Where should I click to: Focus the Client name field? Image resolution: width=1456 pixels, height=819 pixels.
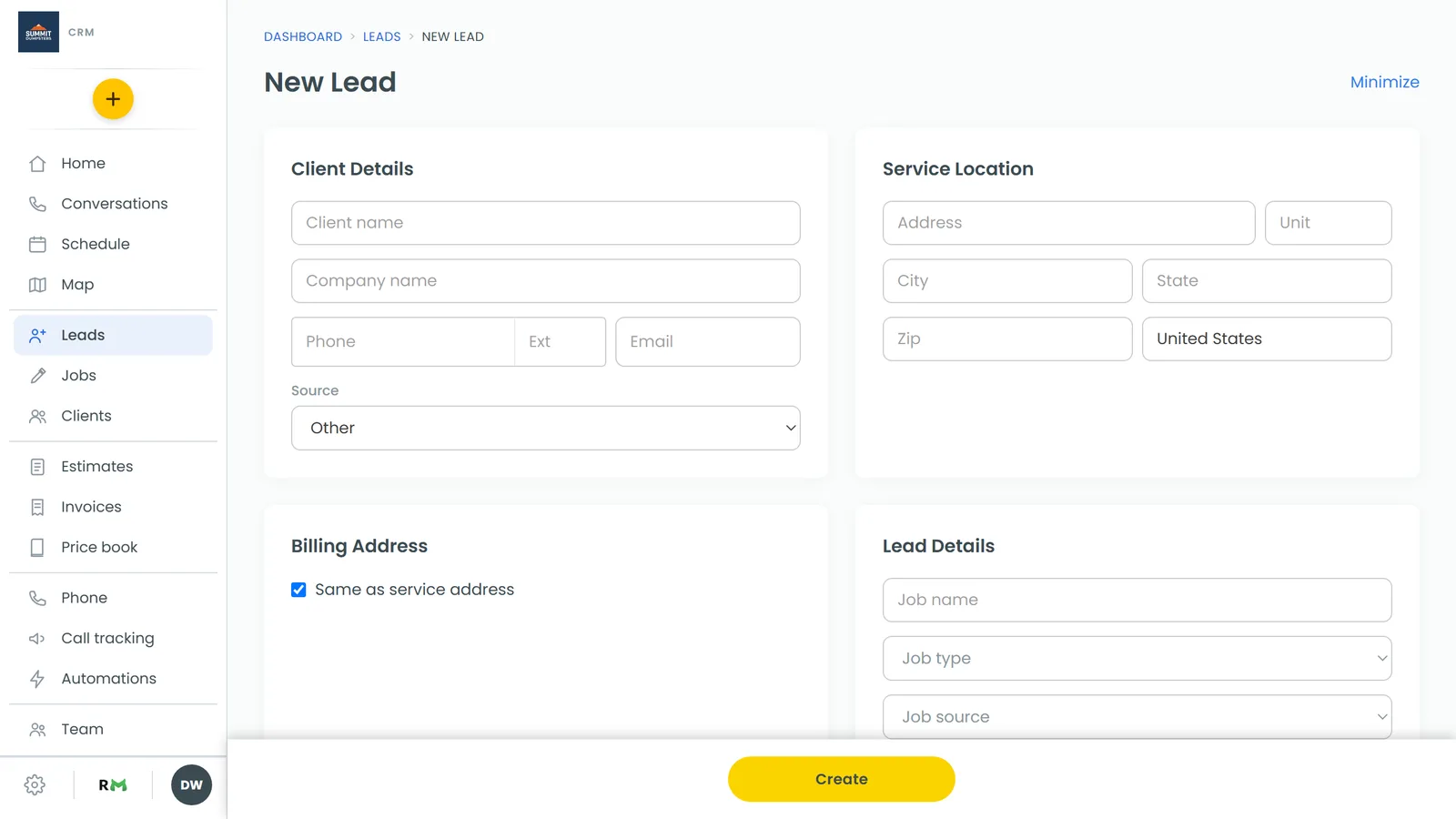coord(546,223)
